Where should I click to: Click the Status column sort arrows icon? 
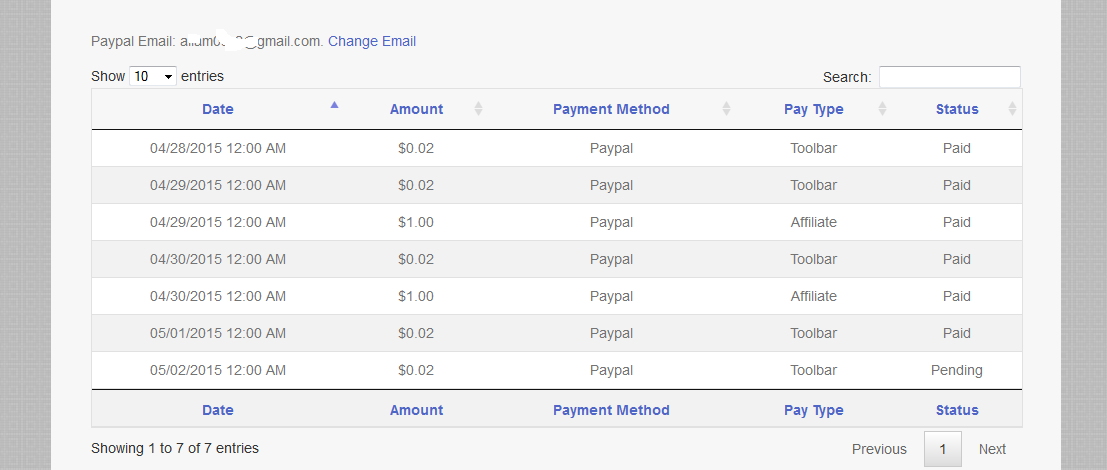click(1012, 109)
